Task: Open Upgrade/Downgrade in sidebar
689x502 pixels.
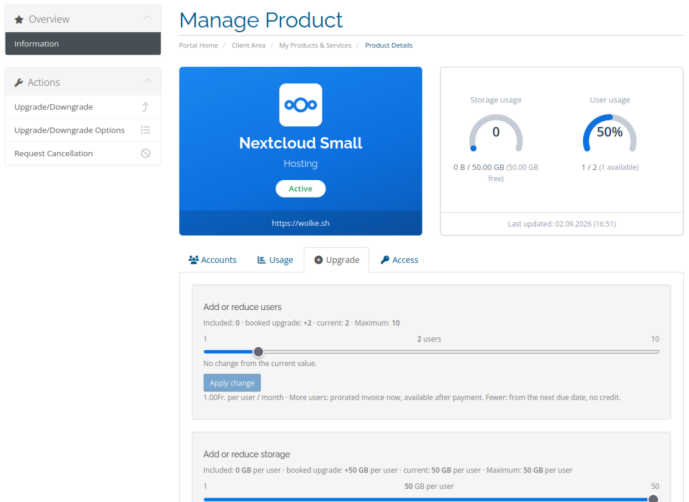Action: pos(83,107)
